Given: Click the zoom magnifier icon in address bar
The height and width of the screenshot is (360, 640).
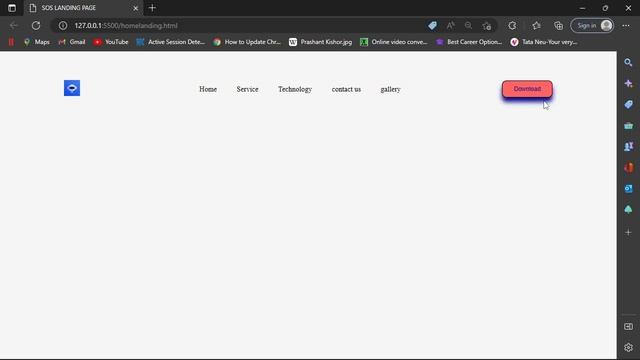Looking at the screenshot, I should [x=468, y=25].
